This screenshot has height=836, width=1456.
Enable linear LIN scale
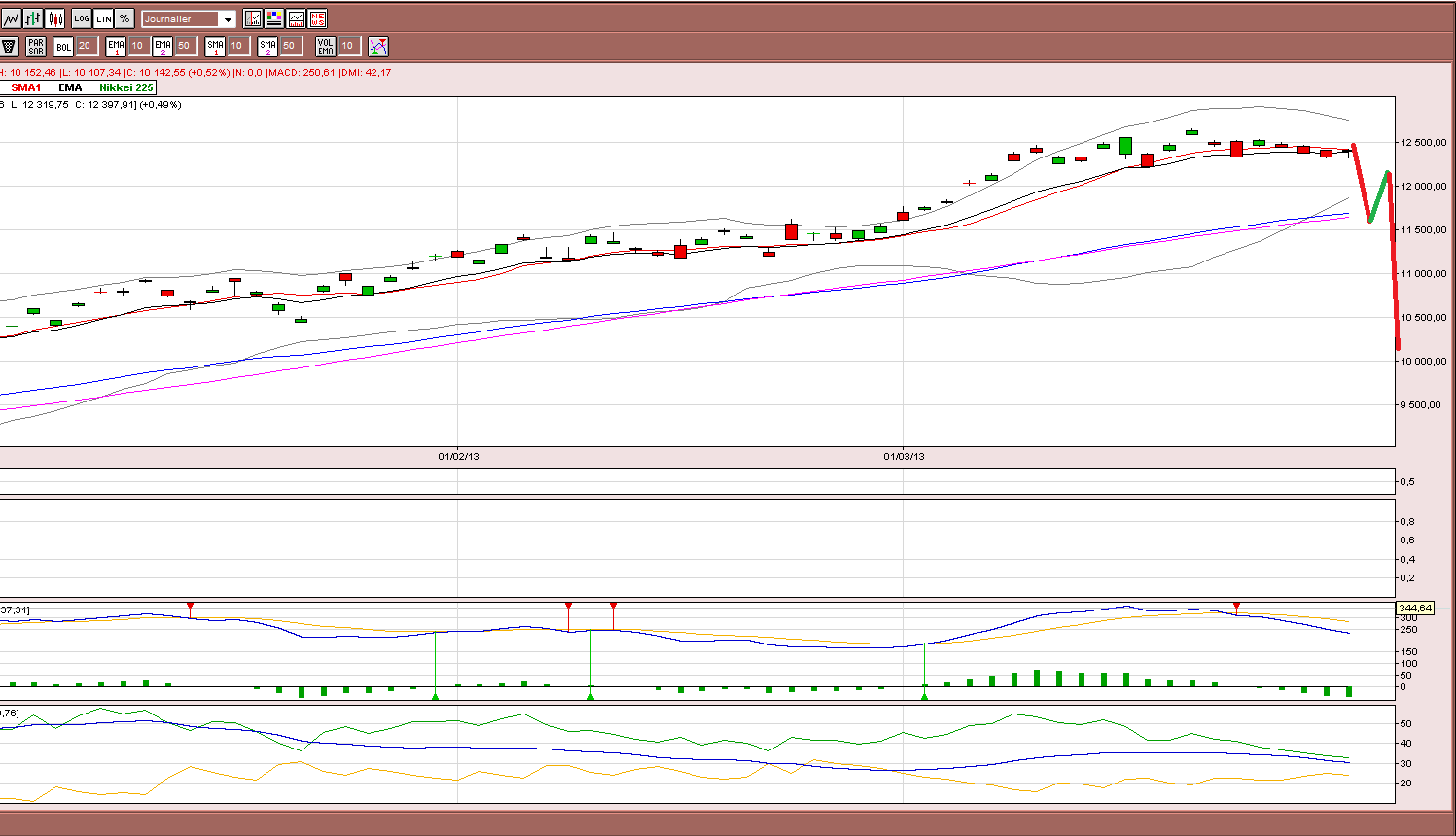(103, 18)
